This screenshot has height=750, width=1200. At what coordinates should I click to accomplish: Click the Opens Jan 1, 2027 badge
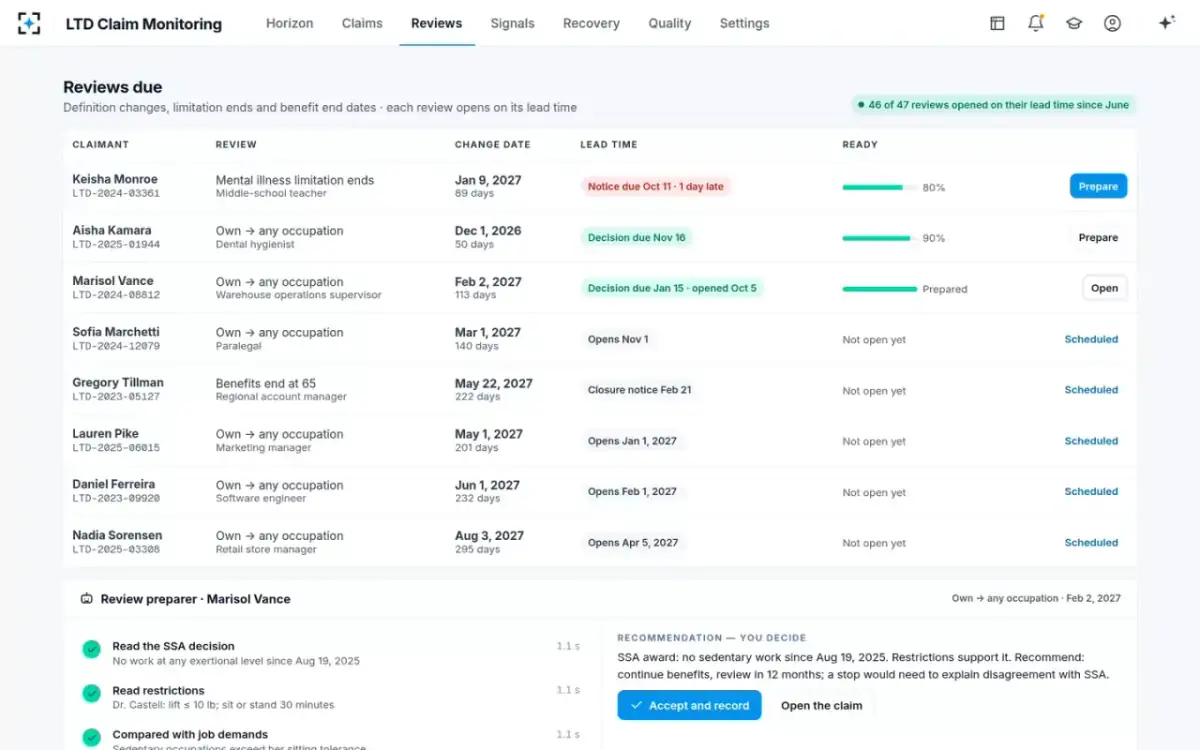click(x=632, y=441)
